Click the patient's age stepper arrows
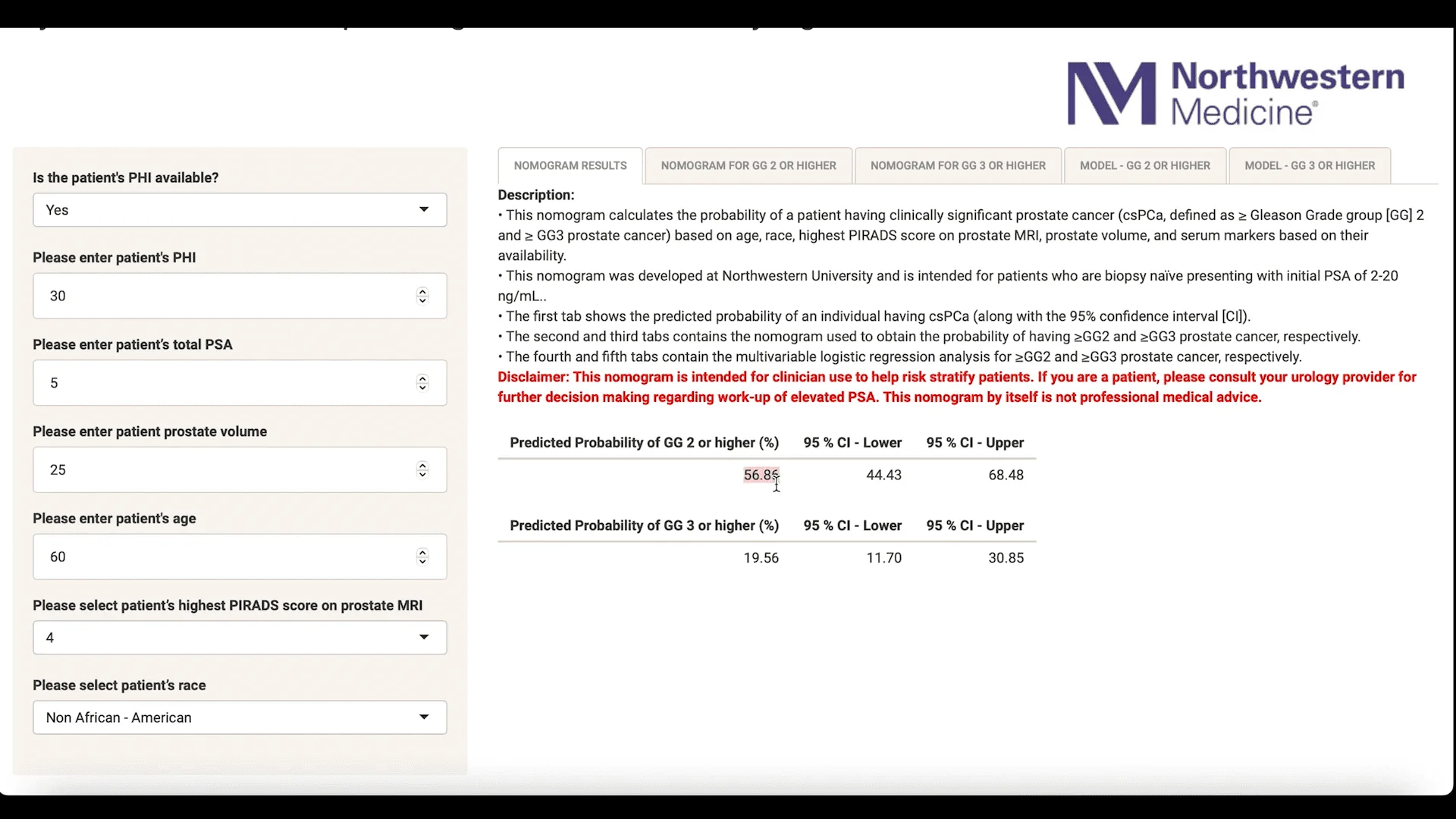The height and width of the screenshot is (819, 1456). (x=422, y=557)
